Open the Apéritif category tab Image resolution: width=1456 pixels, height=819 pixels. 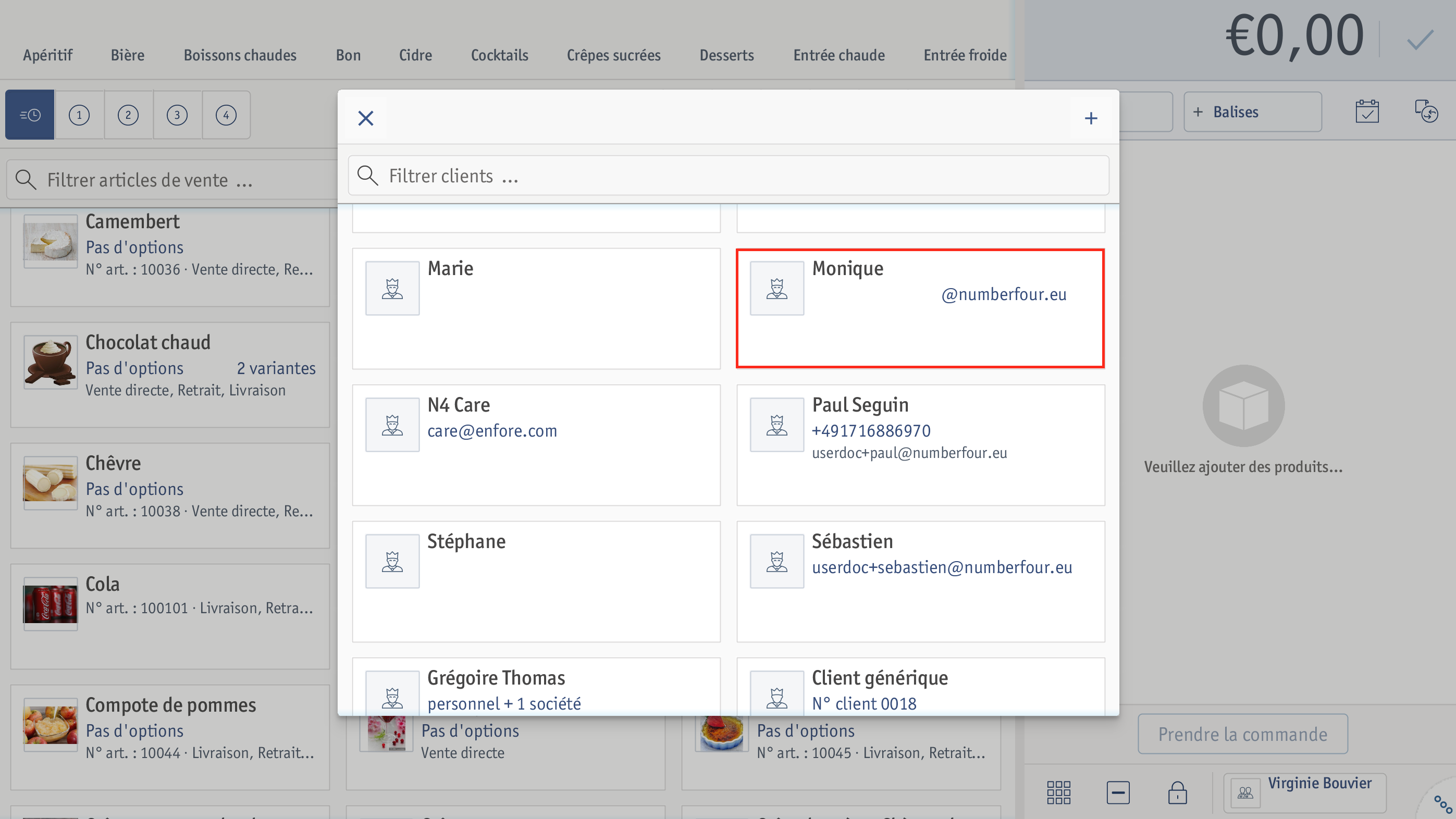click(47, 55)
